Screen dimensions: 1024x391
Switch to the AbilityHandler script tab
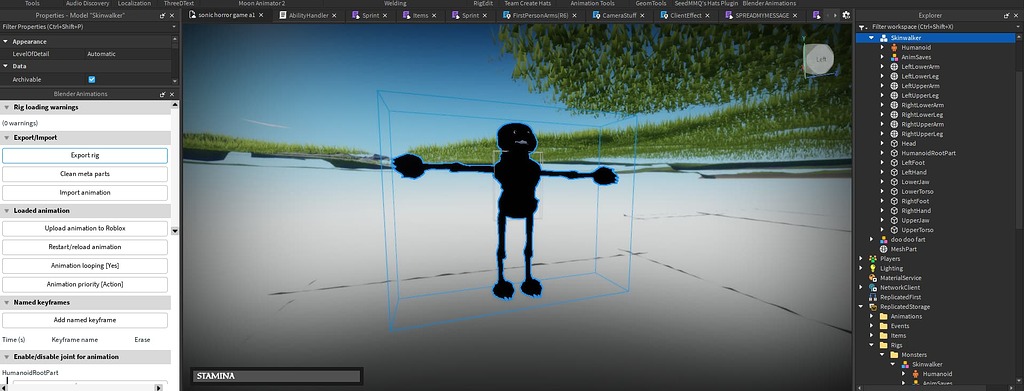click(310, 15)
